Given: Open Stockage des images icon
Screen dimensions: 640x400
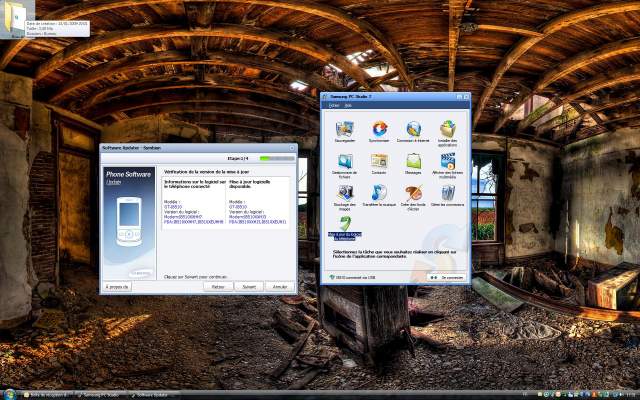Looking at the screenshot, I should click(345, 192).
